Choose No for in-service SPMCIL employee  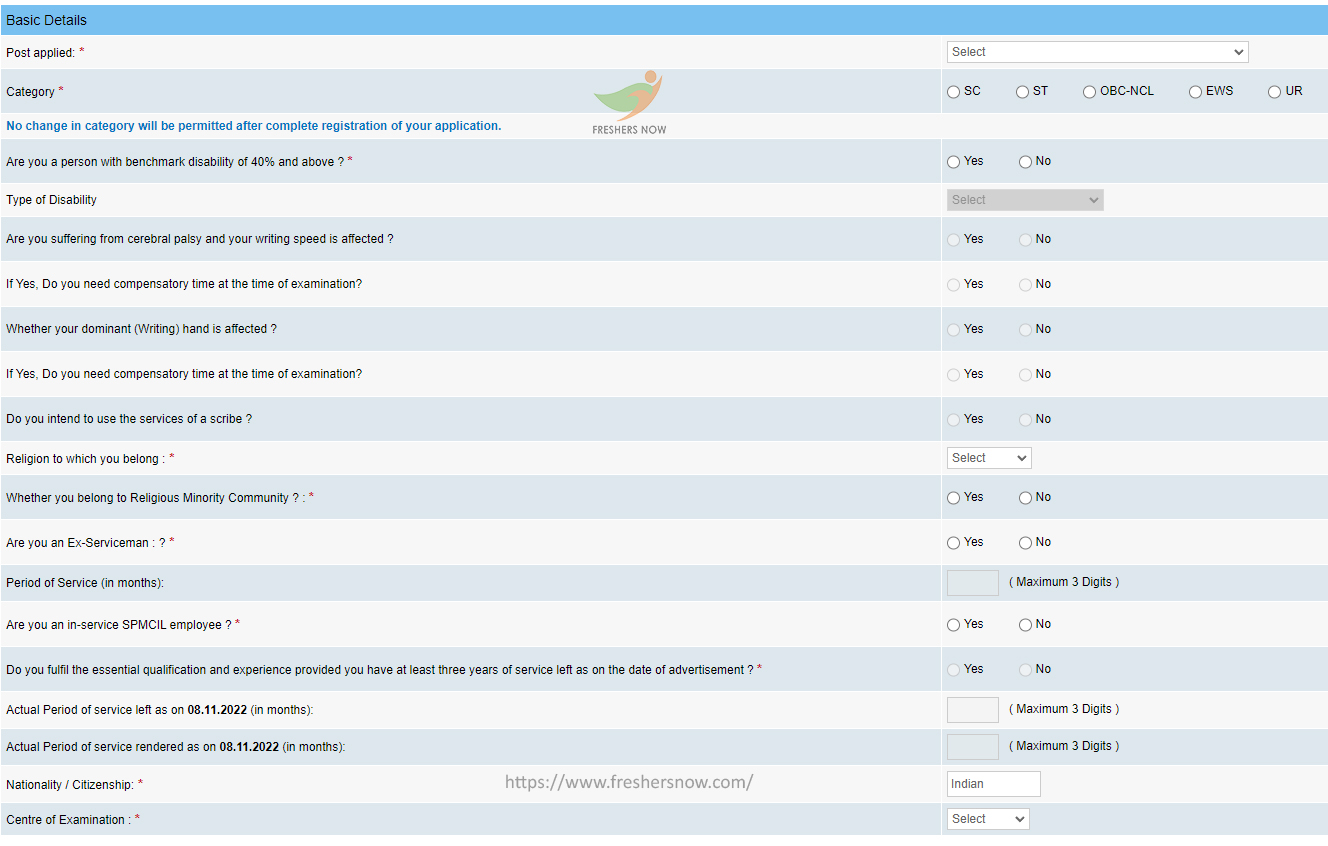coord(1025,625)
